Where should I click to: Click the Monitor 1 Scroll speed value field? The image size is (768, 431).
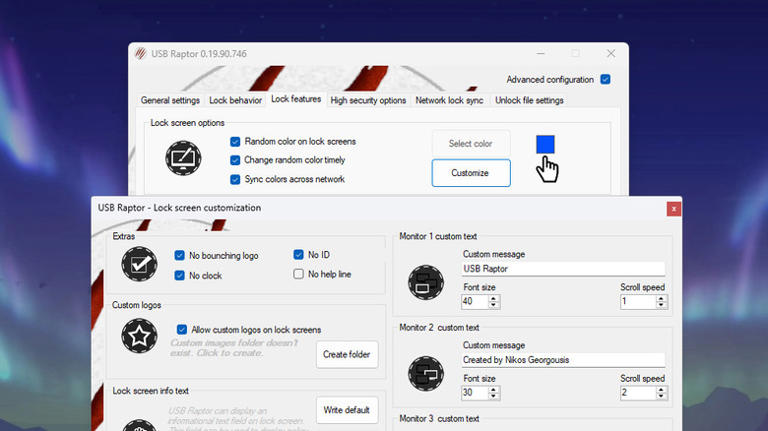[x=638, y=301]
